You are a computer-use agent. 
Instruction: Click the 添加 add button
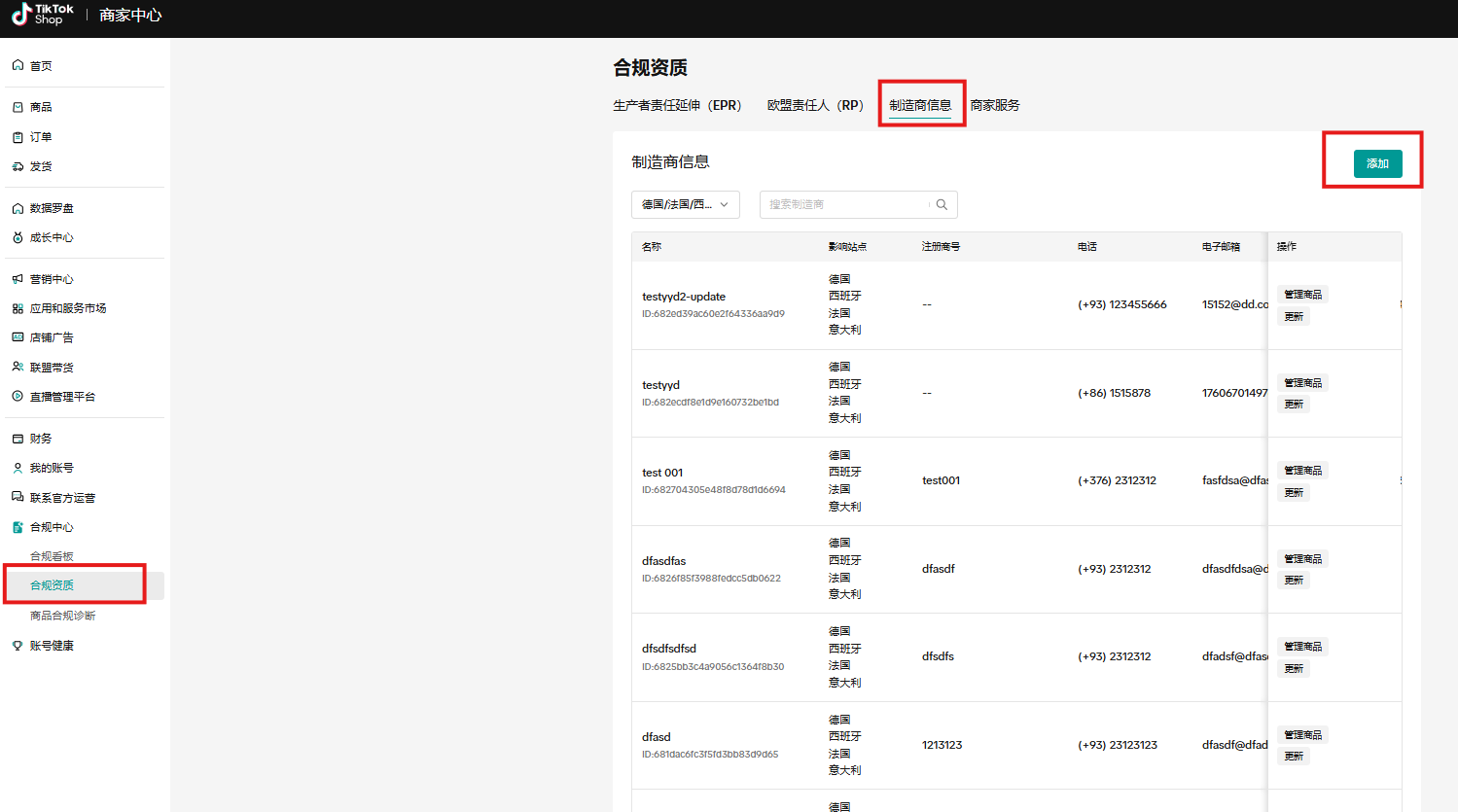click(1377, 163)
